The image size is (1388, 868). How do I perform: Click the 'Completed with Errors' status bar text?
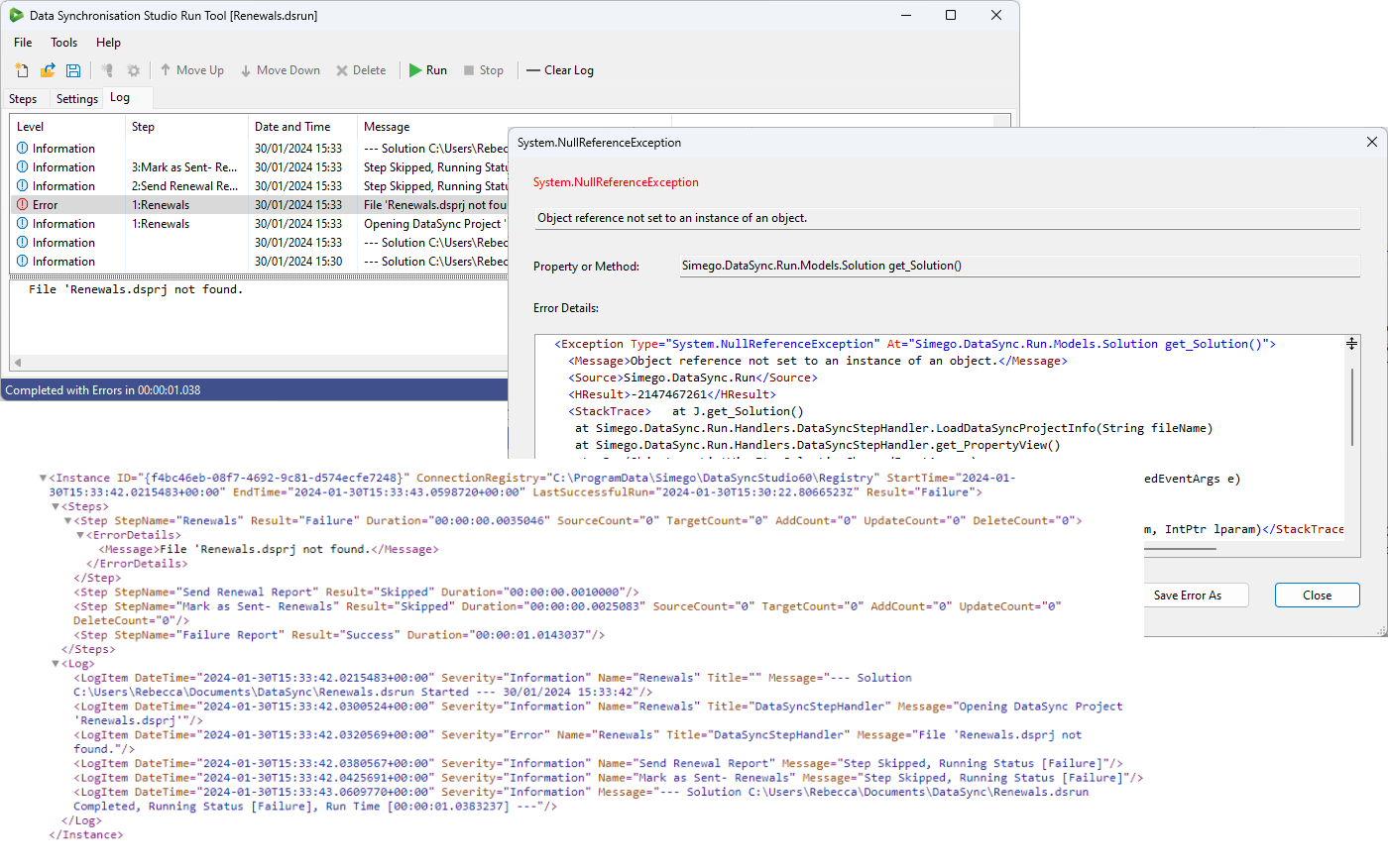pyautogui.click(x=103, y=389)
